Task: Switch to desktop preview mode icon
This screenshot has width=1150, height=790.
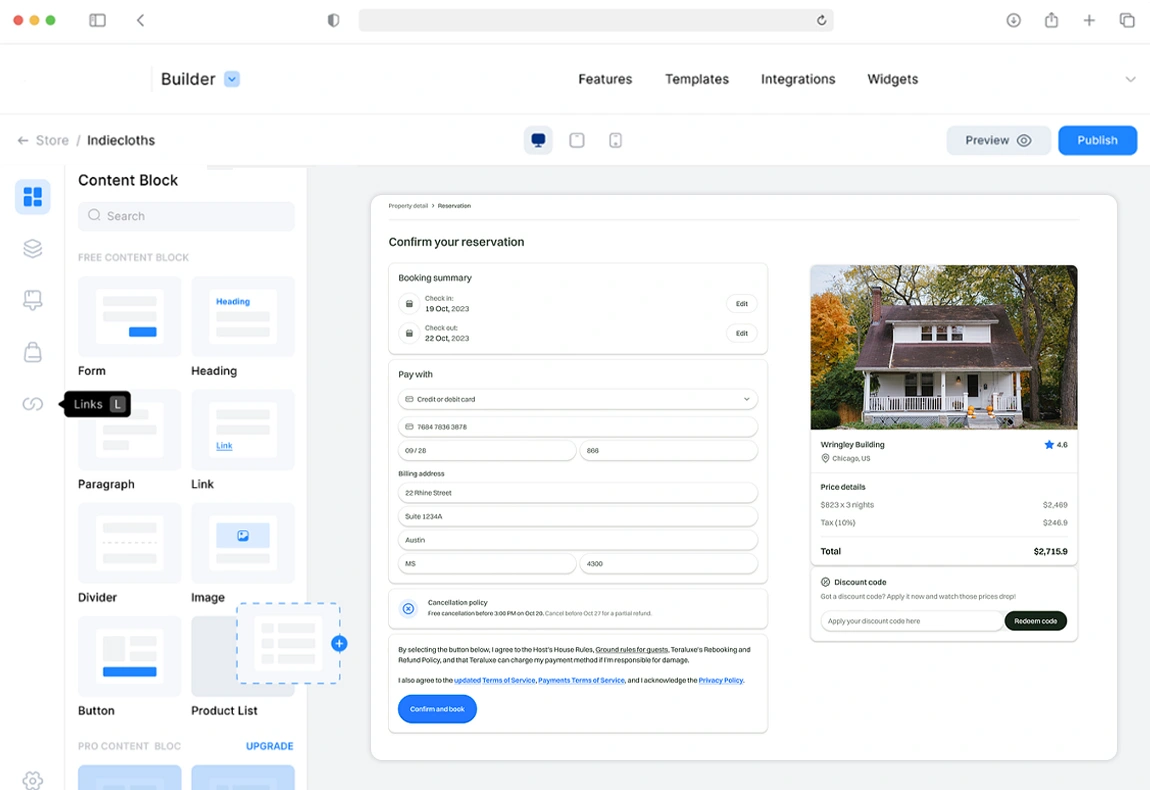Action: coord(537,140)
